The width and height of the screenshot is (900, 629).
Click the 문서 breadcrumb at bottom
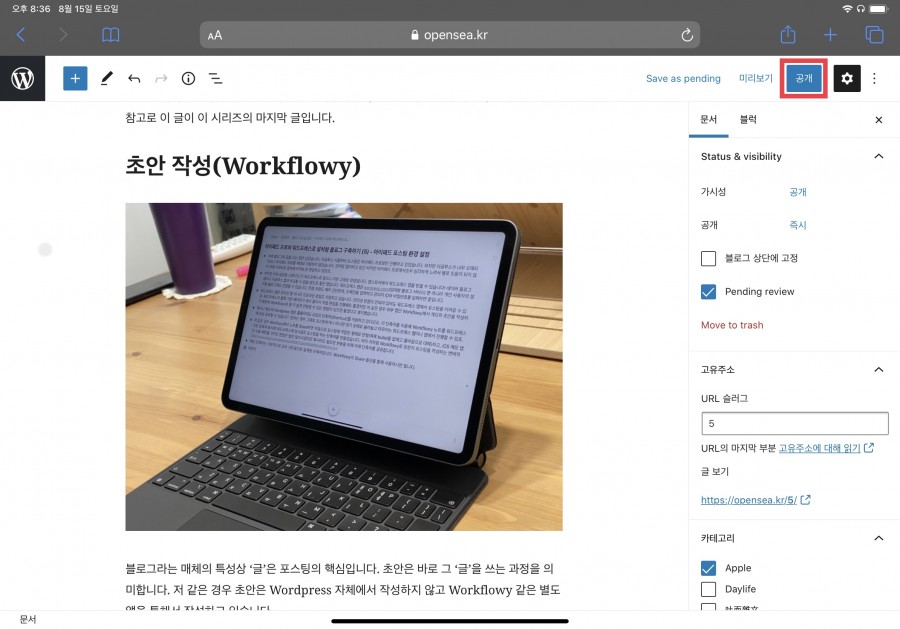(x=28, y=619)
